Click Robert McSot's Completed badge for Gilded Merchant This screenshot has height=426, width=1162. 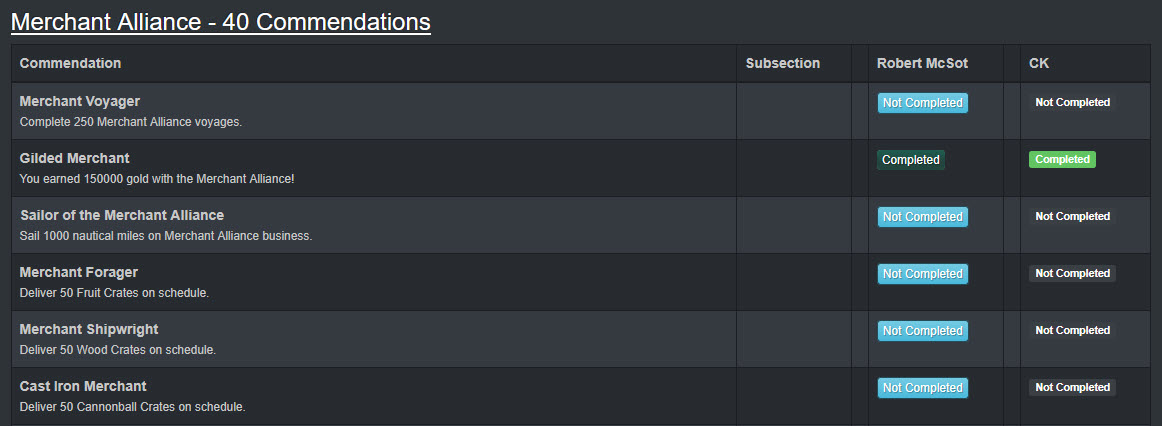coord(911,160)
